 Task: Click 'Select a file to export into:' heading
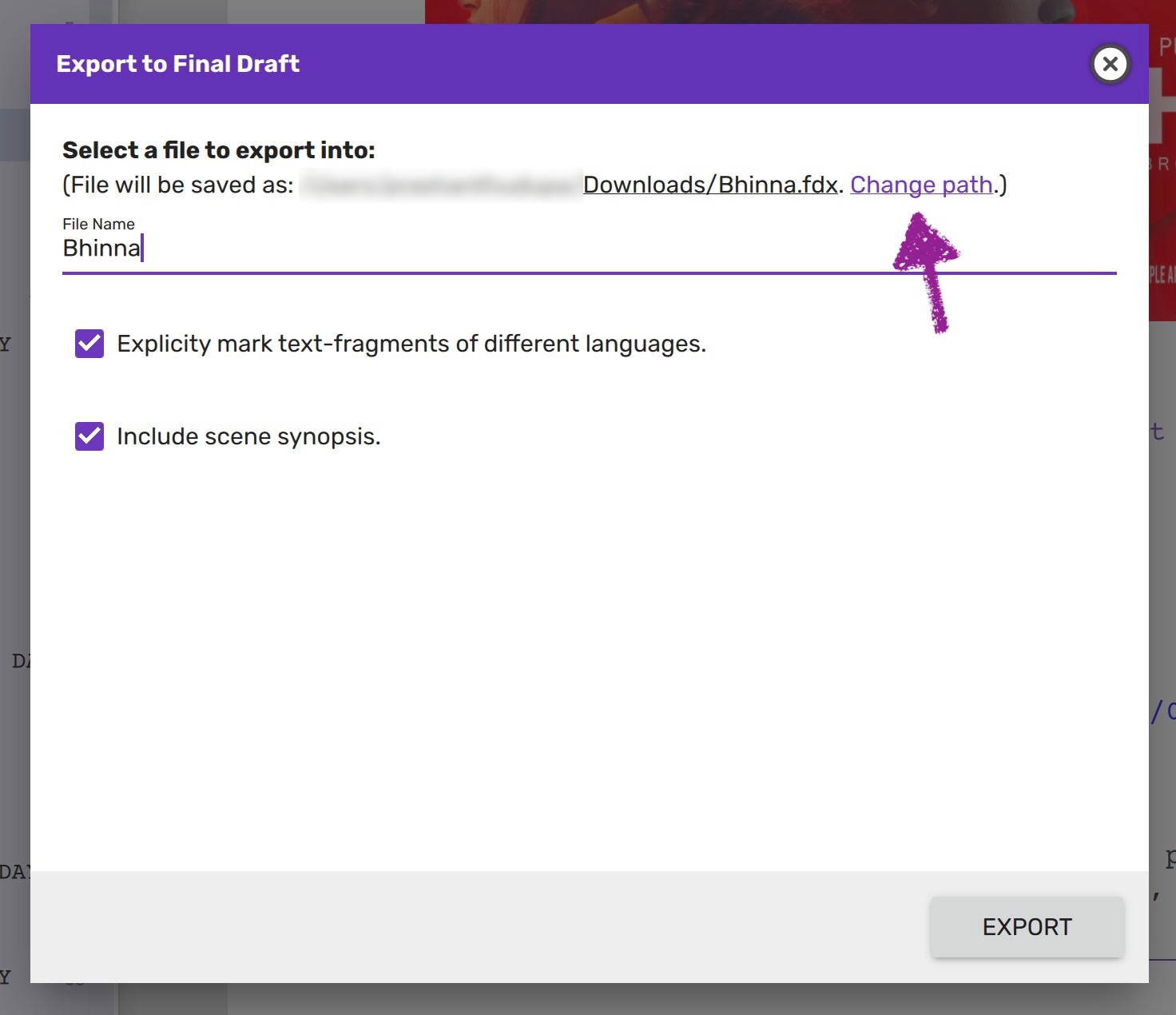pyautogui.click(x=218, y=150)
